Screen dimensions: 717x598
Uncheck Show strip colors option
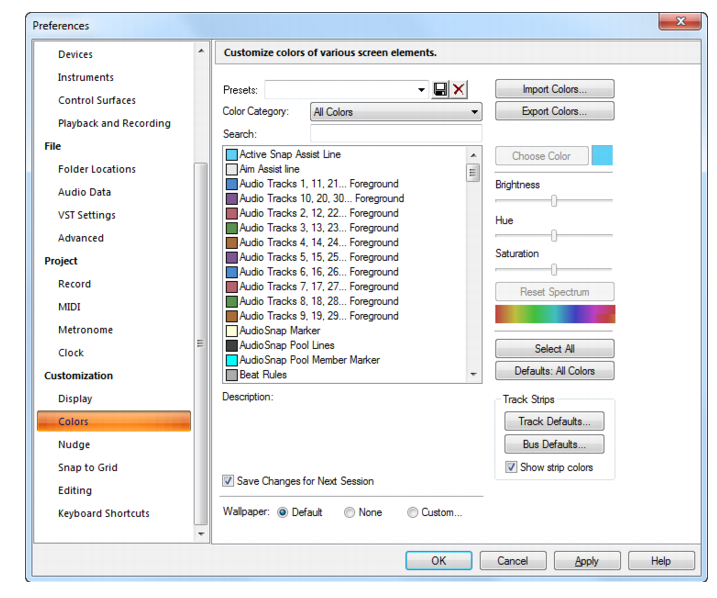coord(511,467)
